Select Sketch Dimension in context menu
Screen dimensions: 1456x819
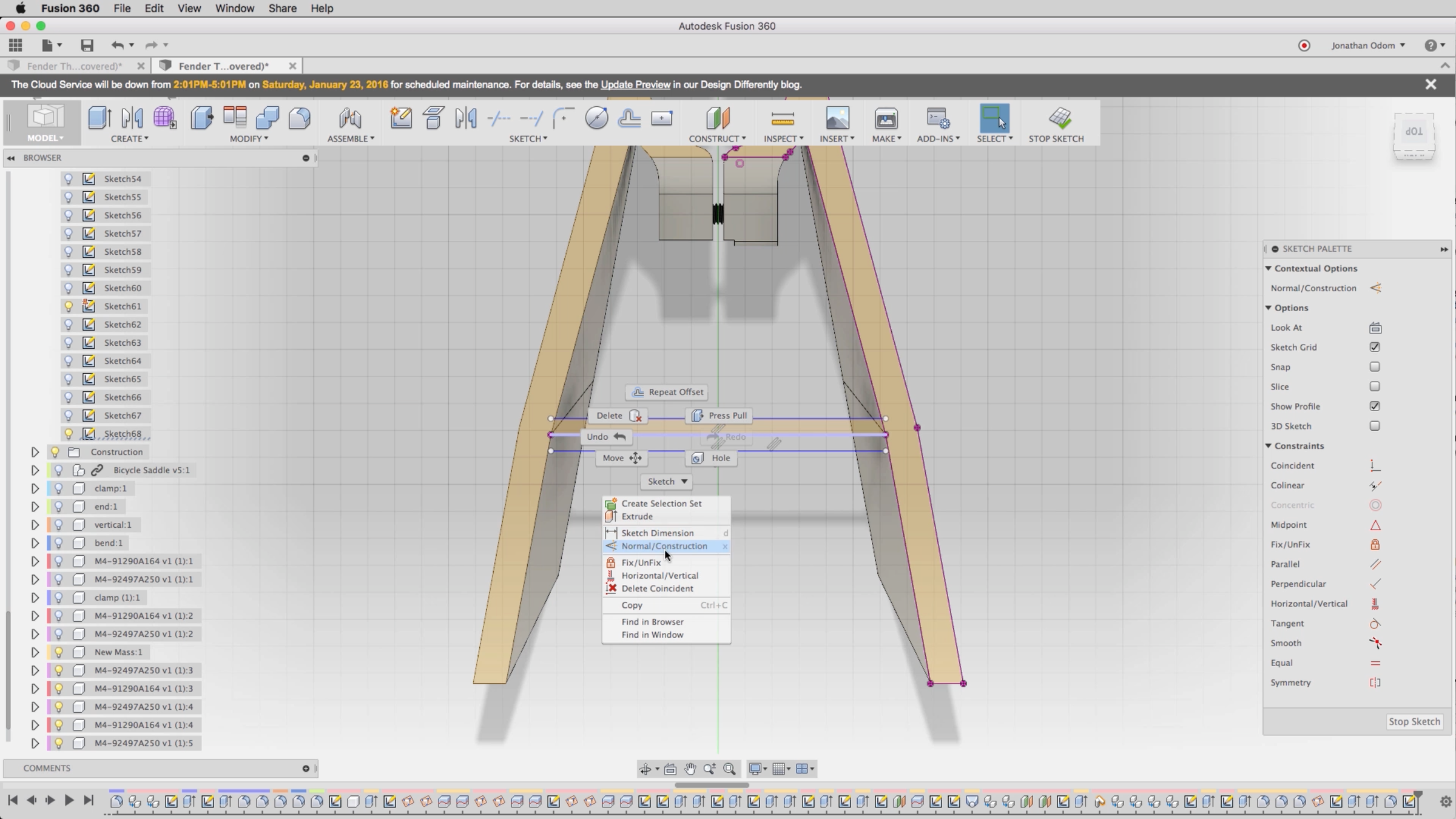pos(657,533)
